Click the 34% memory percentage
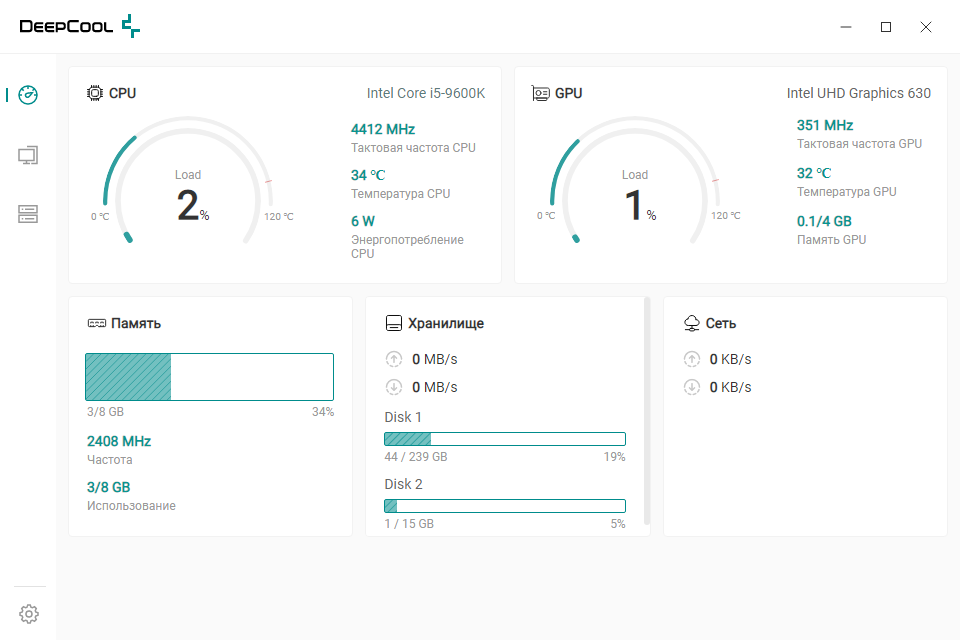This screenshot has height=640, width=960. pyautogui.click(x=323, y=412)
